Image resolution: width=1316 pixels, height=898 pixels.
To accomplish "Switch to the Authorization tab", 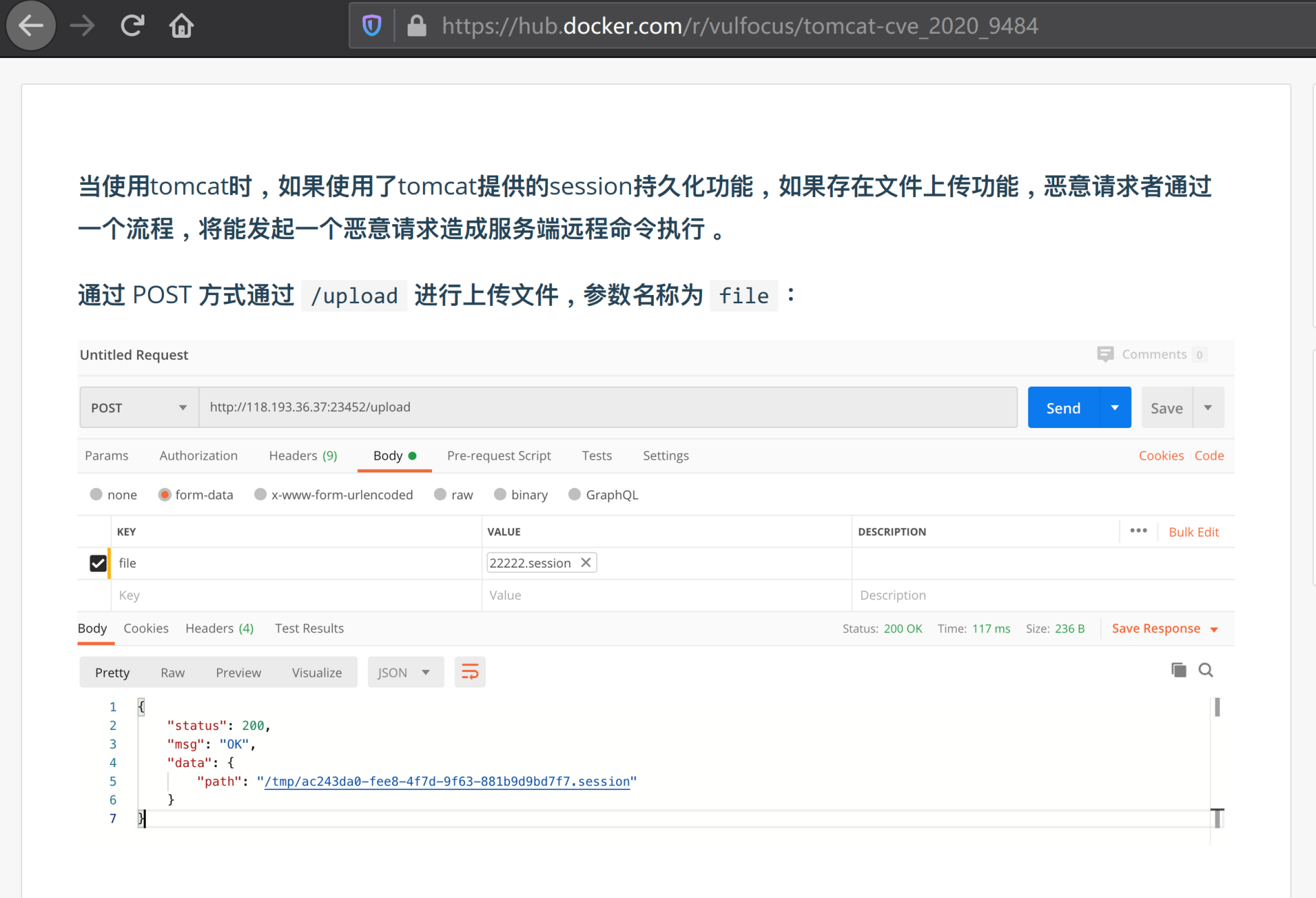I will pyautogui.click(x=198, y=455).
